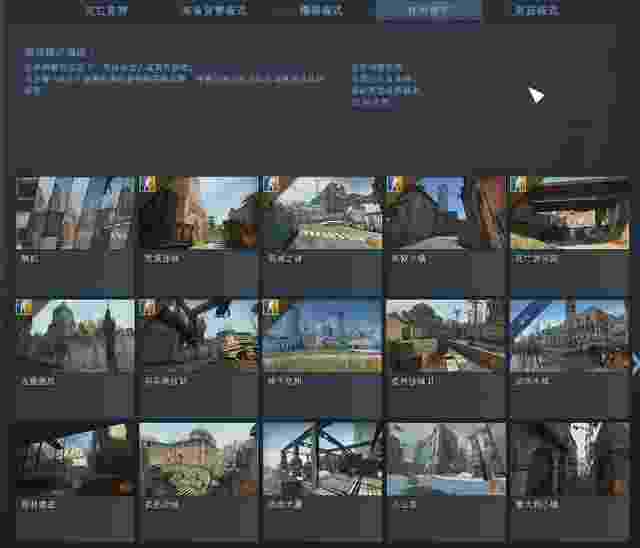The image size is (640, 548).
Task: Select the thumbnail with the dark roof overhang and tan building
Action: point(570,213)
